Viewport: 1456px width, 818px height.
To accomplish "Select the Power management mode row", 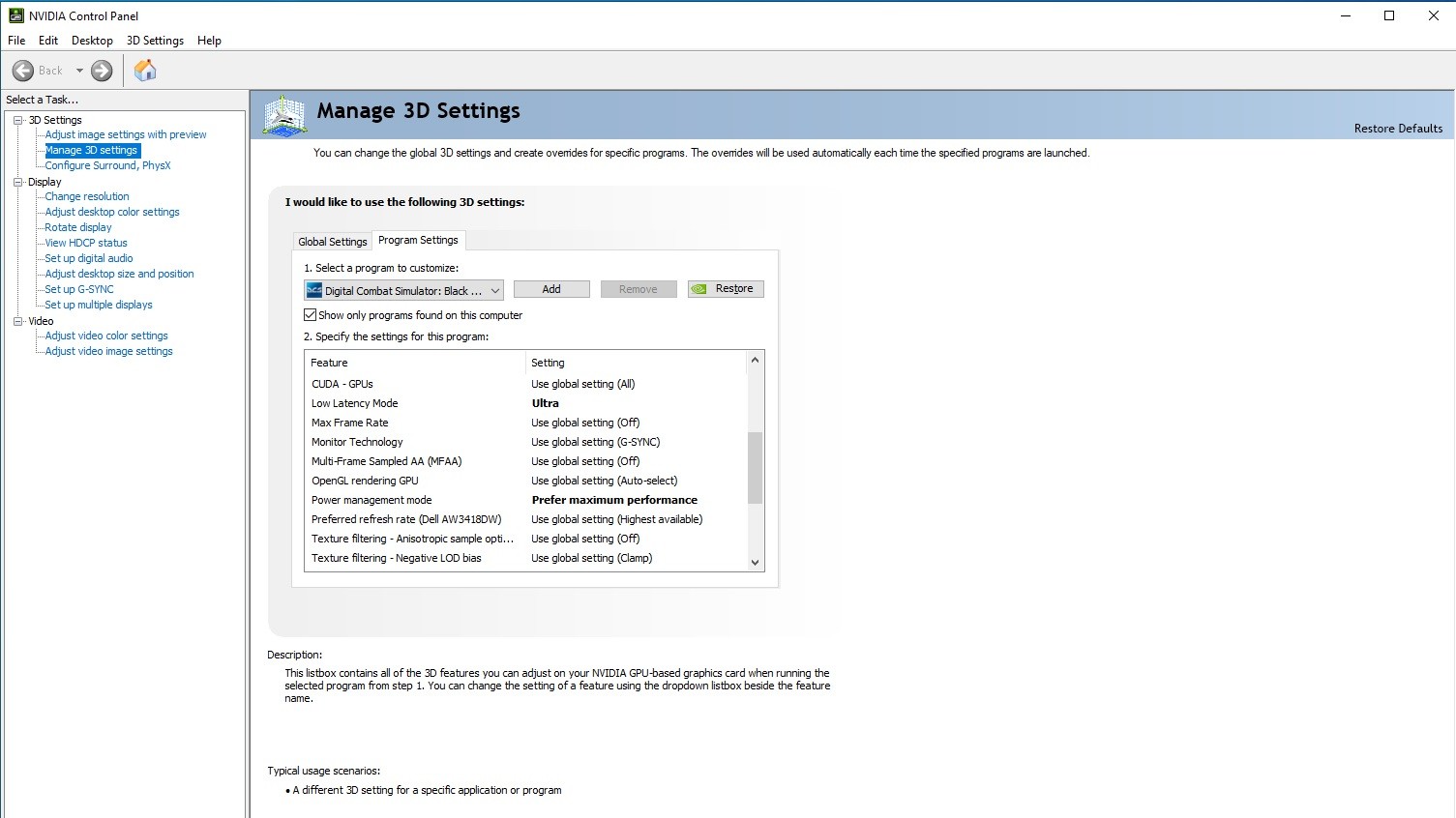I will 526,500.
